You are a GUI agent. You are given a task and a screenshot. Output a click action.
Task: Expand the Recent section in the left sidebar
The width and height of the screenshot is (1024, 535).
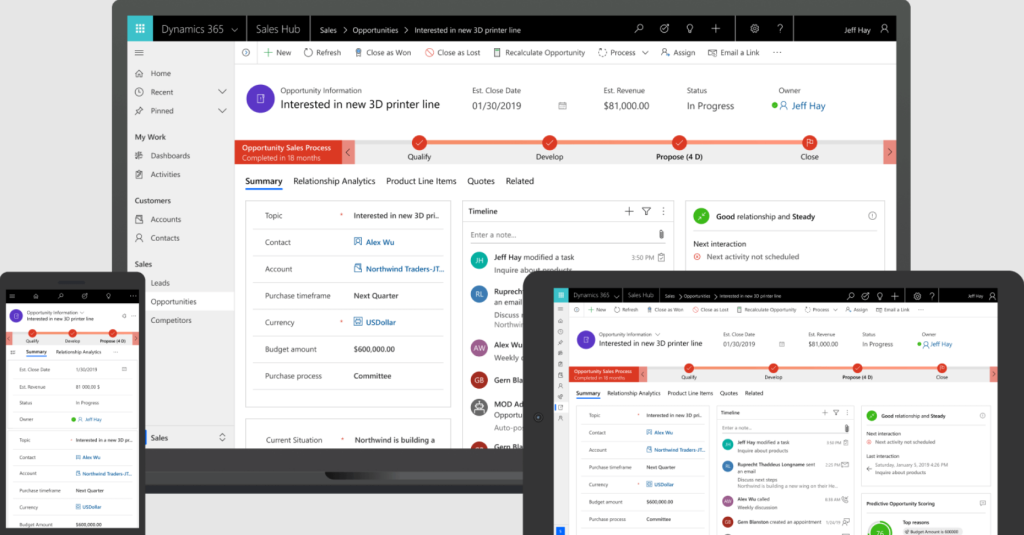tap(222, 92)
